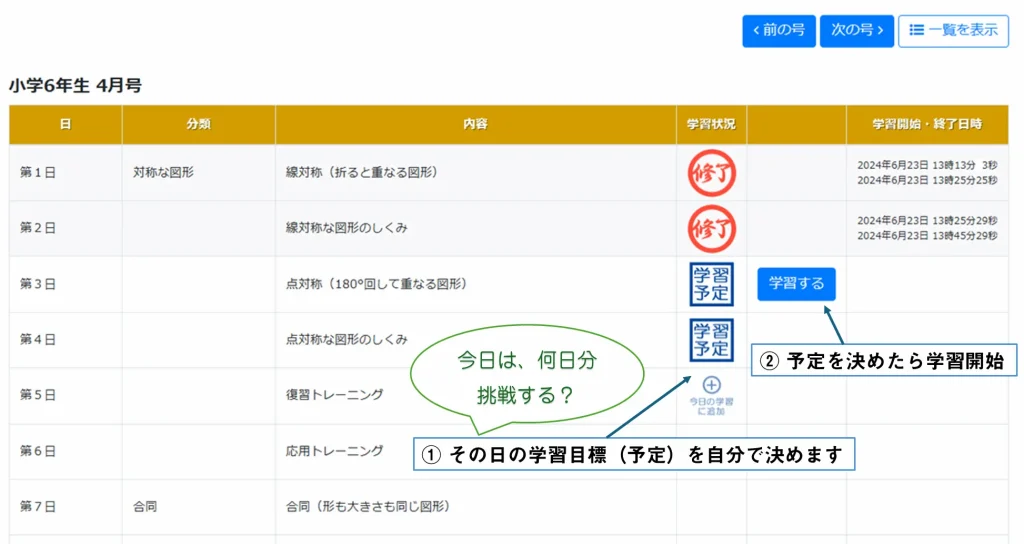Click the 対称な図形 category cell
The width and height of the screenshot is (1024, 544).
[163, 172]
